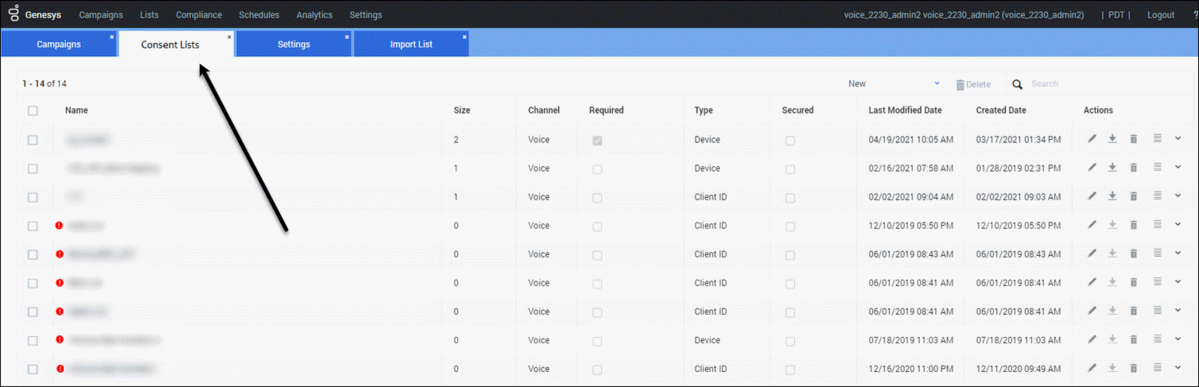Sort by the Name column header
The width and height of the screenshot is (1199, 387).
tap(76, 110)
